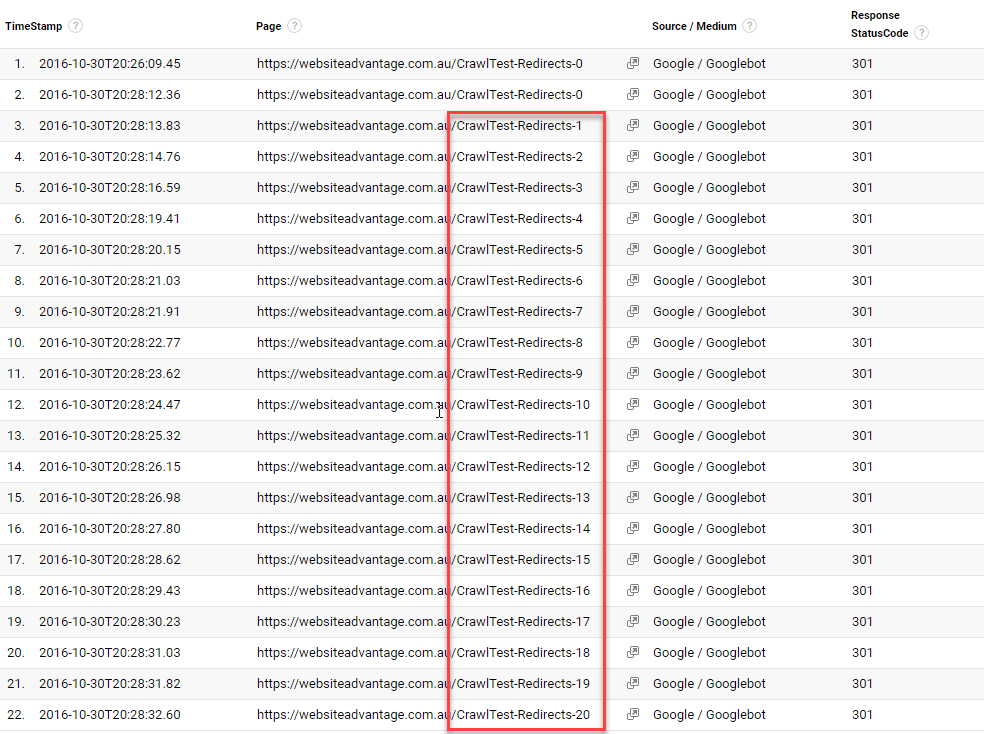Open page URL in row 2
This screenshot has width=984, height=734.
(x=420, y=94)
